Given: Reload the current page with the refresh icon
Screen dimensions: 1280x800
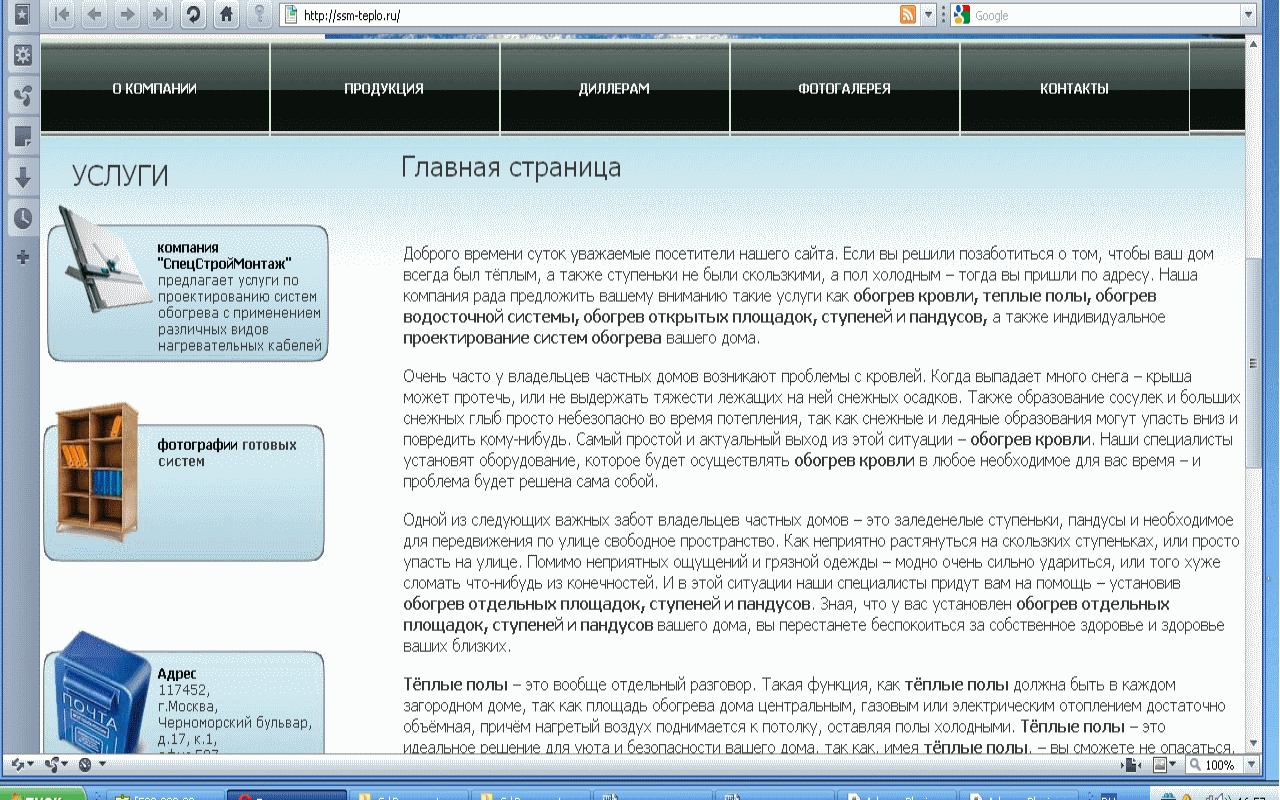Looking at the screenshot, I should coord(193,14).
